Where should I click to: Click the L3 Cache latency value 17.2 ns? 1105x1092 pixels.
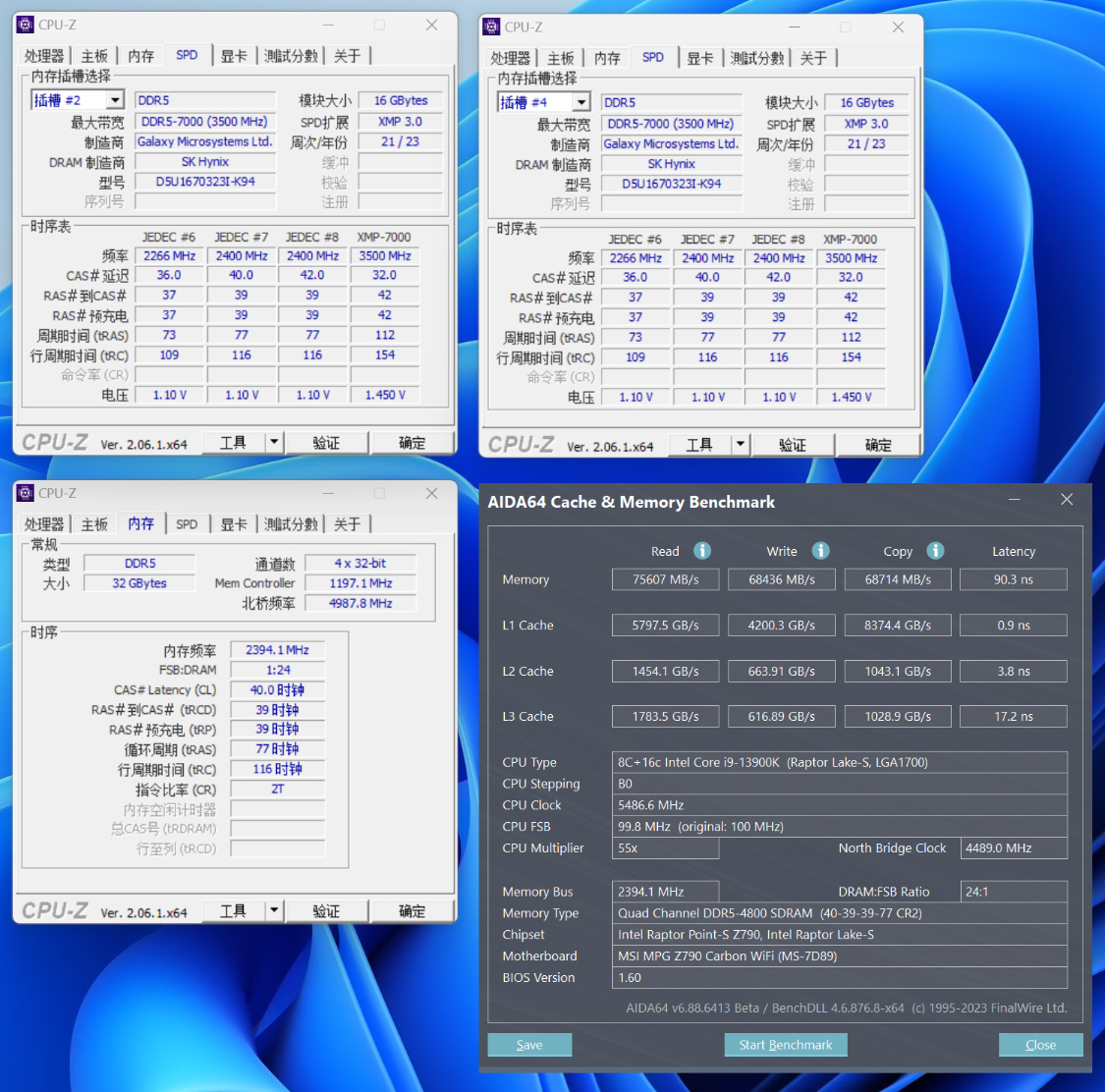(x=1014, y=716)
